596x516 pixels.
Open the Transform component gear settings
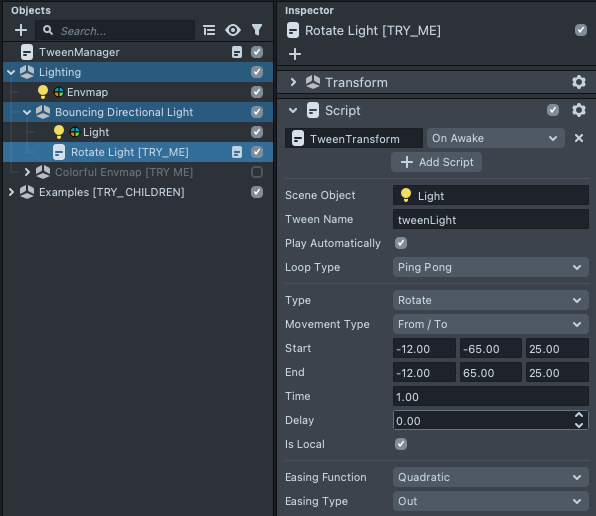pos(579,82)
